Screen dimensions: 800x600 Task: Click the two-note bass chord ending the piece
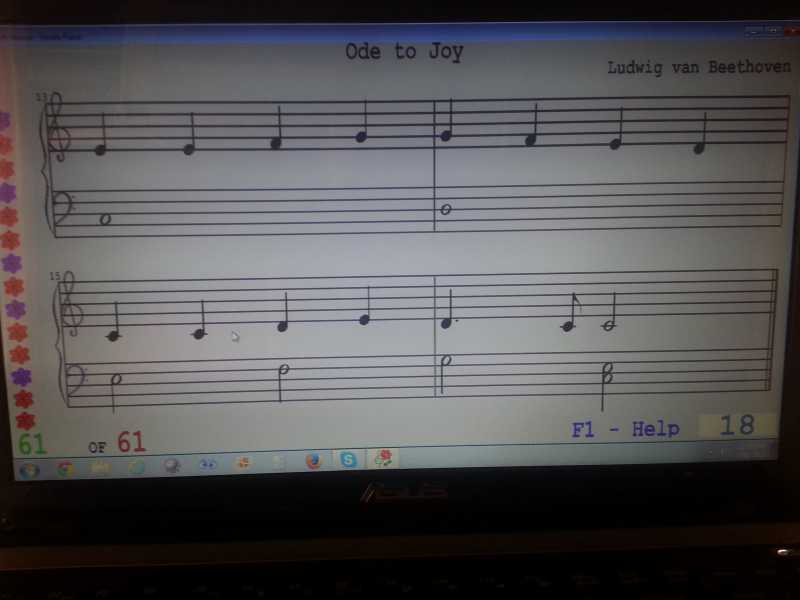pyautogui.click(x=607, y=386)
